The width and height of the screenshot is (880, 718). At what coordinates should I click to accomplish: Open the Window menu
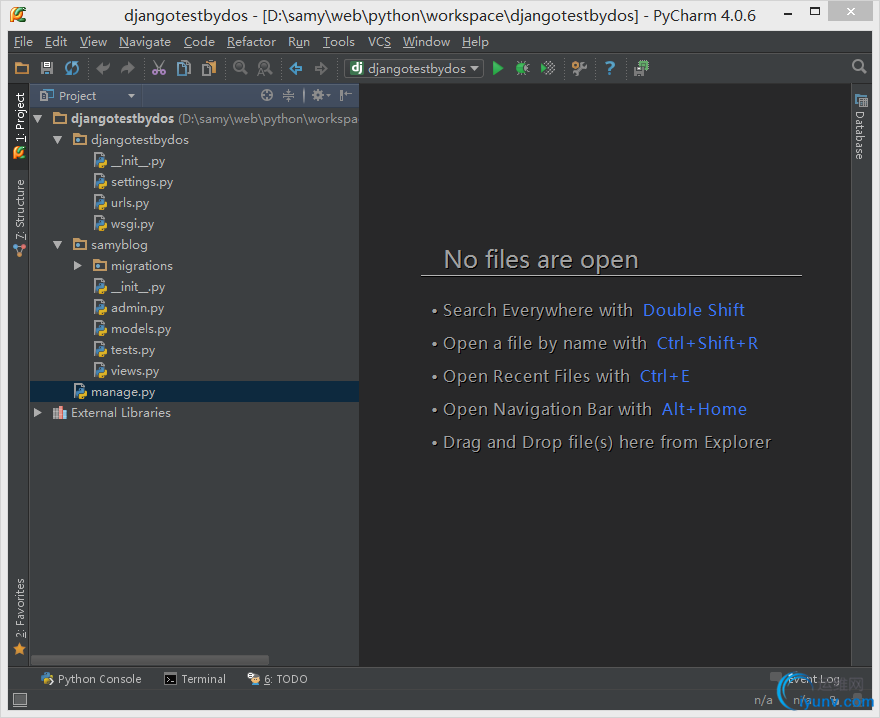(x=426, y=42)
